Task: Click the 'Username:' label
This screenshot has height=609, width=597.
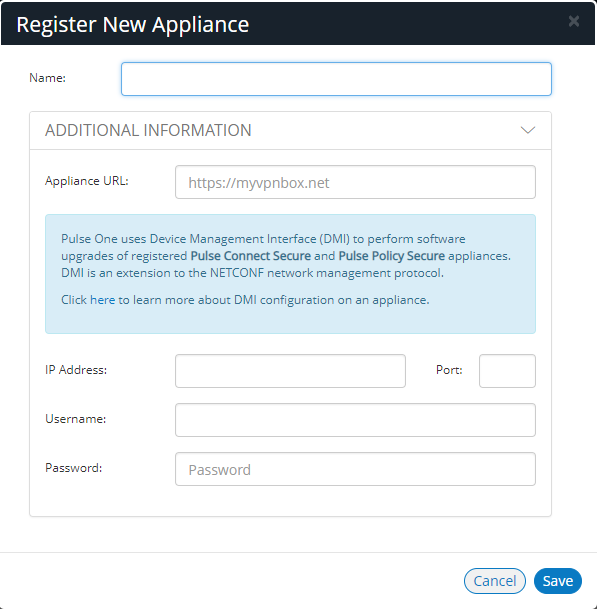Action: (75, 419)
